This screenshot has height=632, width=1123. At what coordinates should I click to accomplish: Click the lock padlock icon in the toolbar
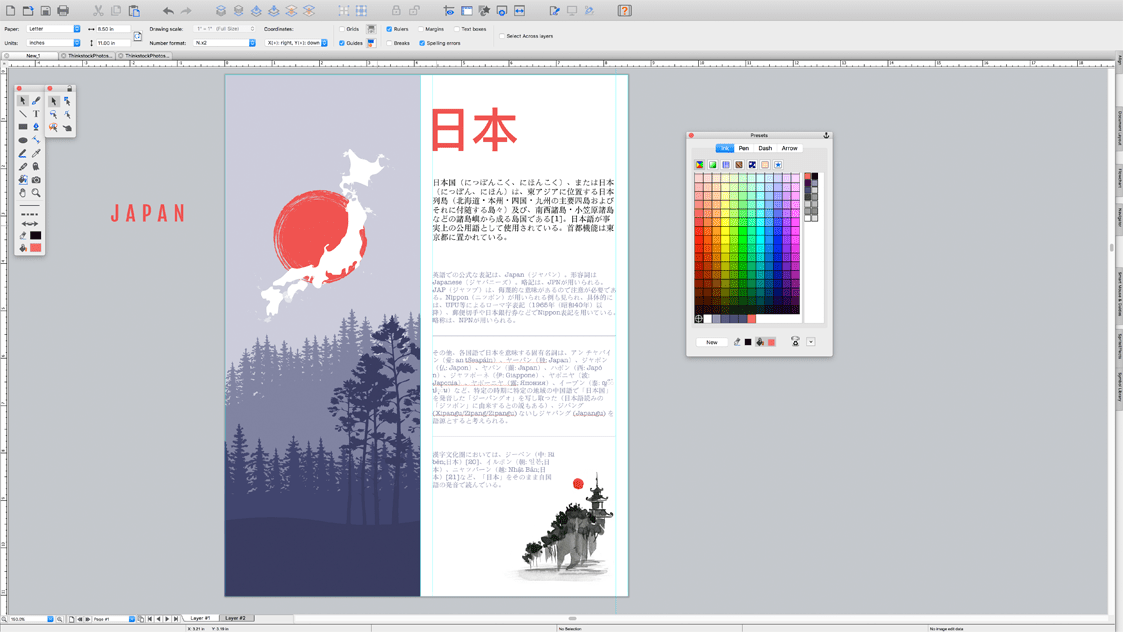(x=396, y=11)
